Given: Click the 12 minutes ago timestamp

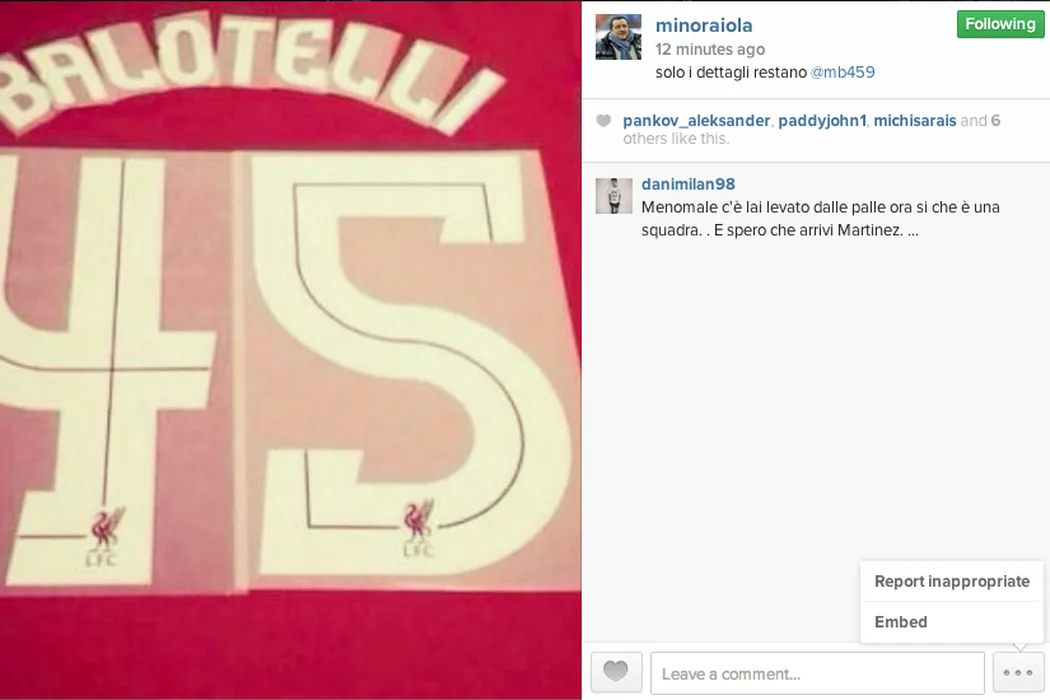Looking at the screenshot, I should coord(710,50).
